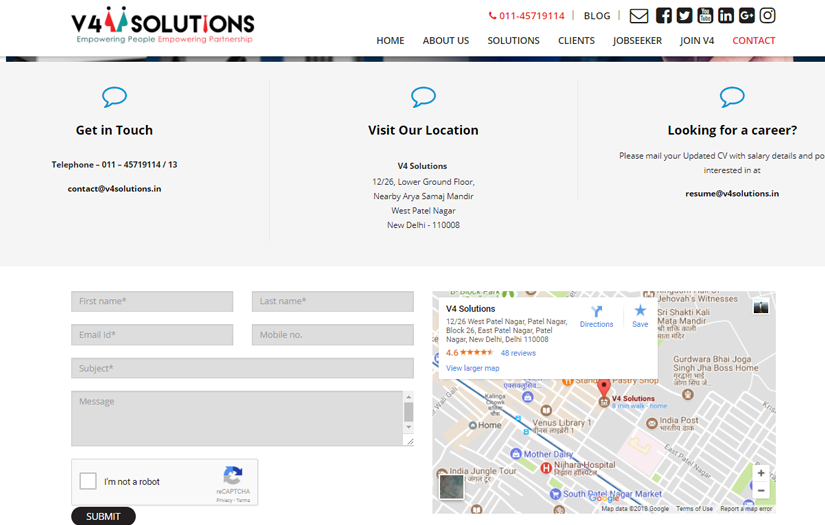Focus the Last name field
Screen dimensions: 825x525
[333, 301]
